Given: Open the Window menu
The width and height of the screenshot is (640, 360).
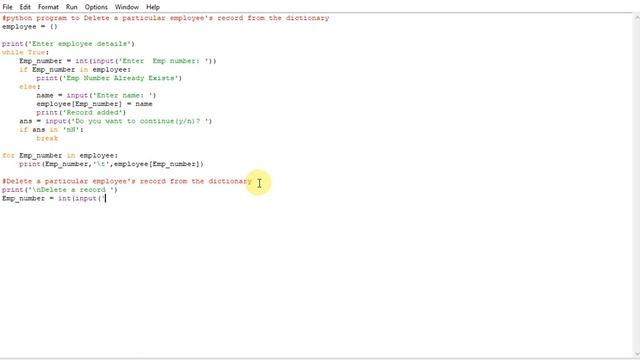Looking at the screenshot, I should coord(127,7).
